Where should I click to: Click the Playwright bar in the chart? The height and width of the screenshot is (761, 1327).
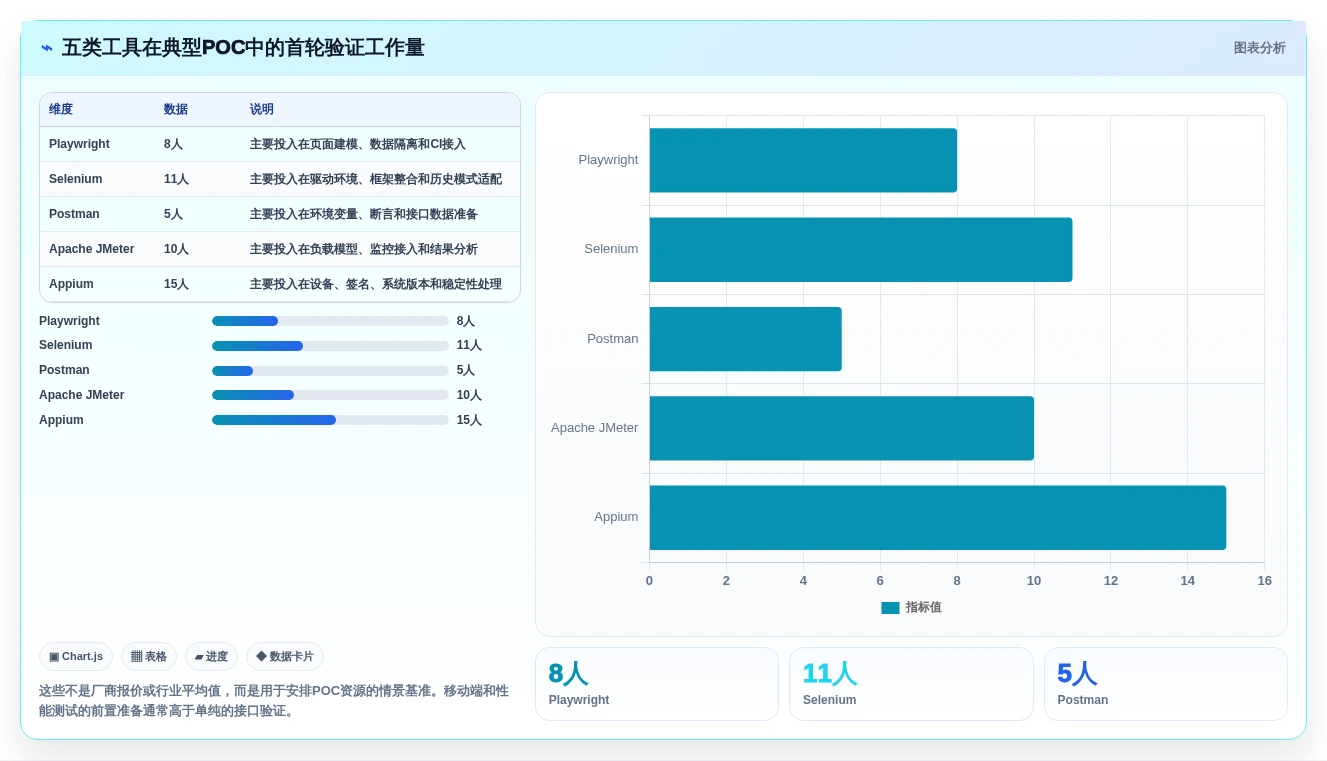click(803, 160)
